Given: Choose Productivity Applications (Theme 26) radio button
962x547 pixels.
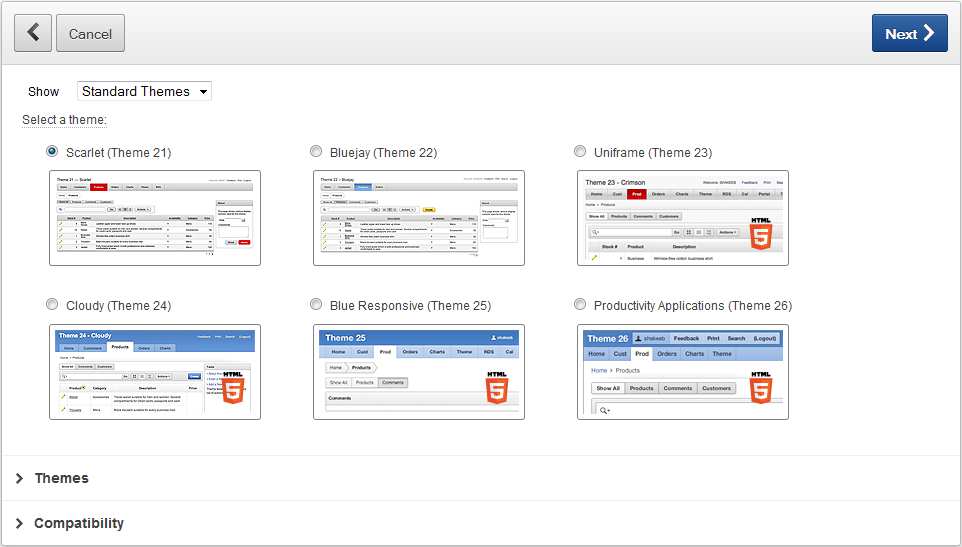Looking at the screenshot, I should tap(580, 304).
